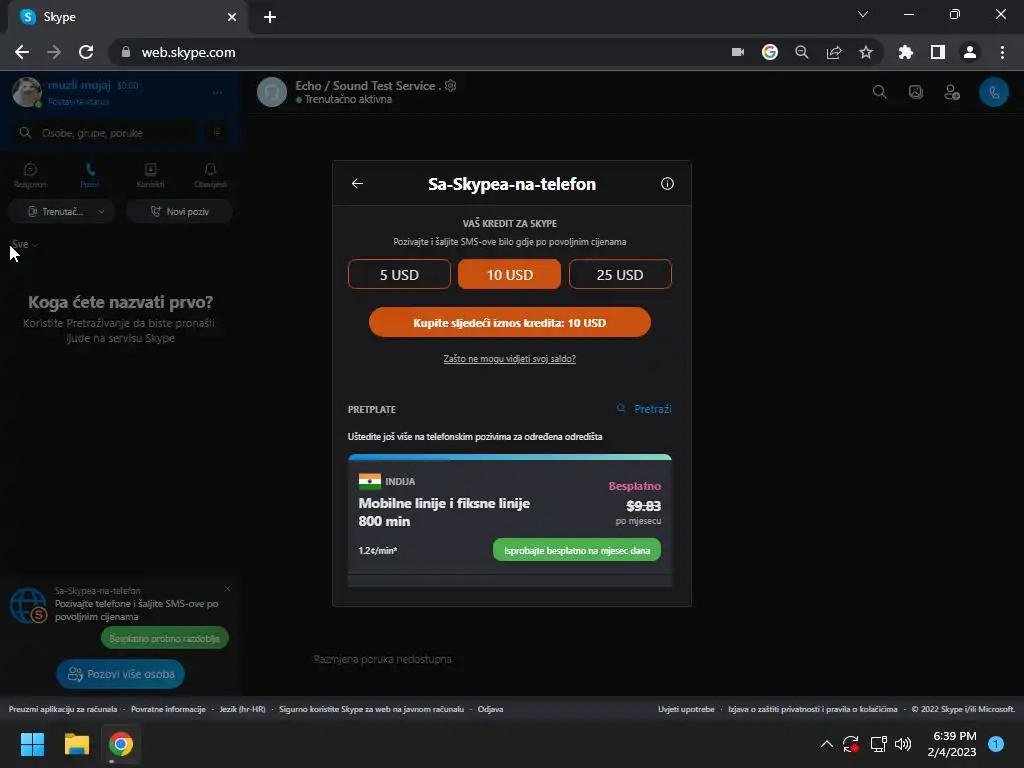Open Echo chat settings gear
This screenshot has height=768, width=1024.
[x=451, y=86]
